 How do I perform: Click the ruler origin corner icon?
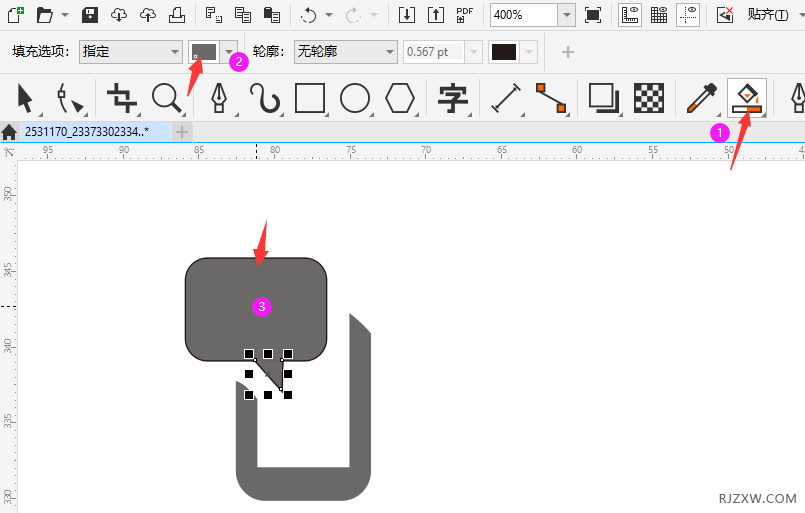click(x=9, y=151)
